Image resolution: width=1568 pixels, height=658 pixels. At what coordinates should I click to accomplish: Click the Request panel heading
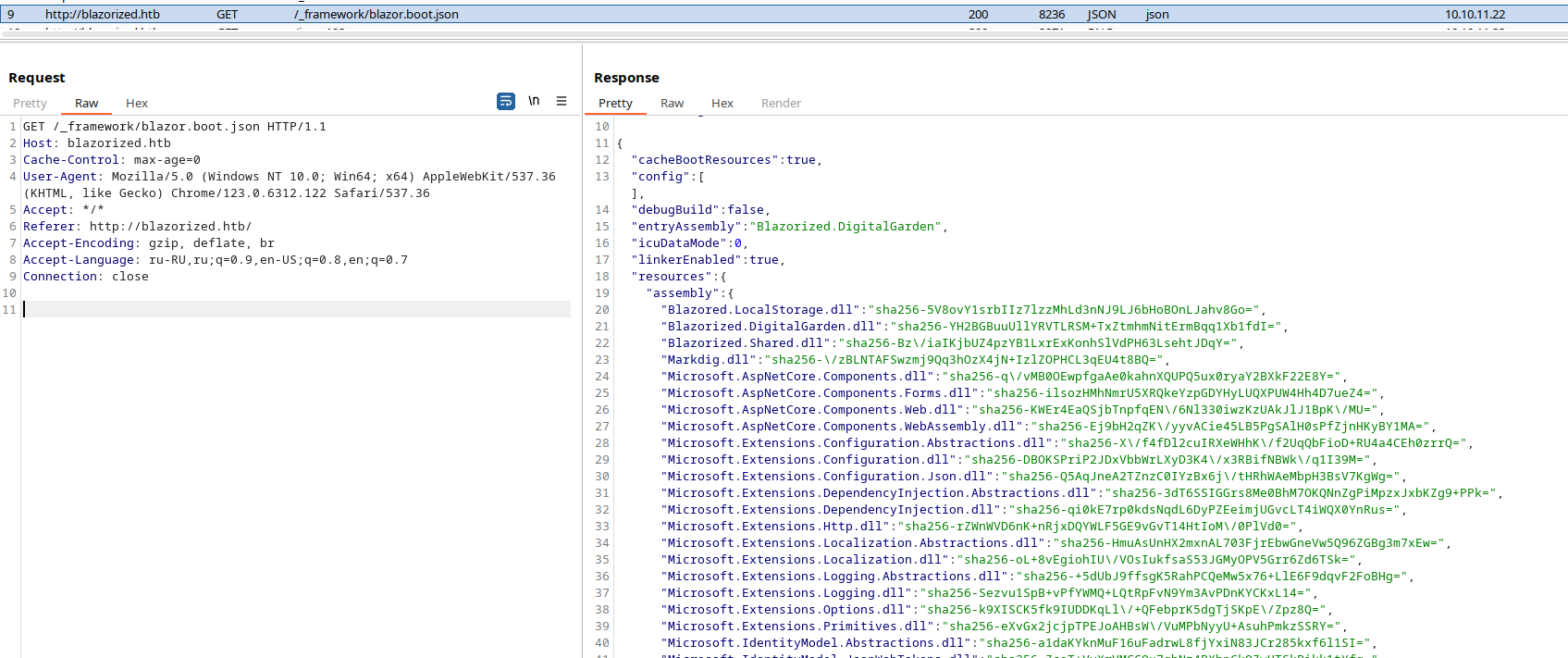37,78
